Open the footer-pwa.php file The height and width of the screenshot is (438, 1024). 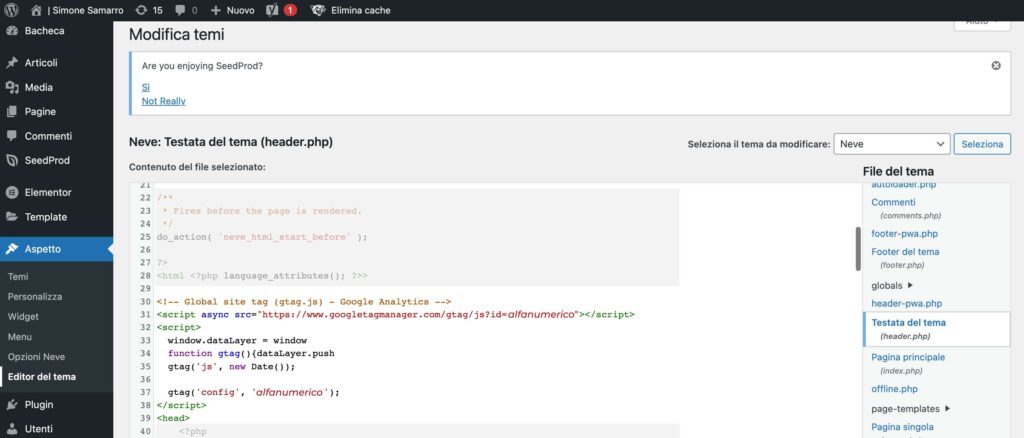(904, 233)
